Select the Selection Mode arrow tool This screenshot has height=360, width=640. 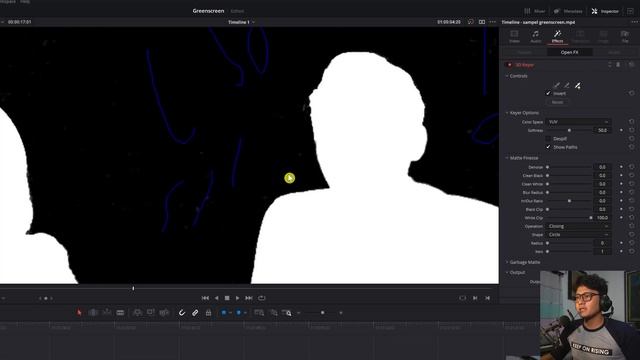tap(79, 313)
